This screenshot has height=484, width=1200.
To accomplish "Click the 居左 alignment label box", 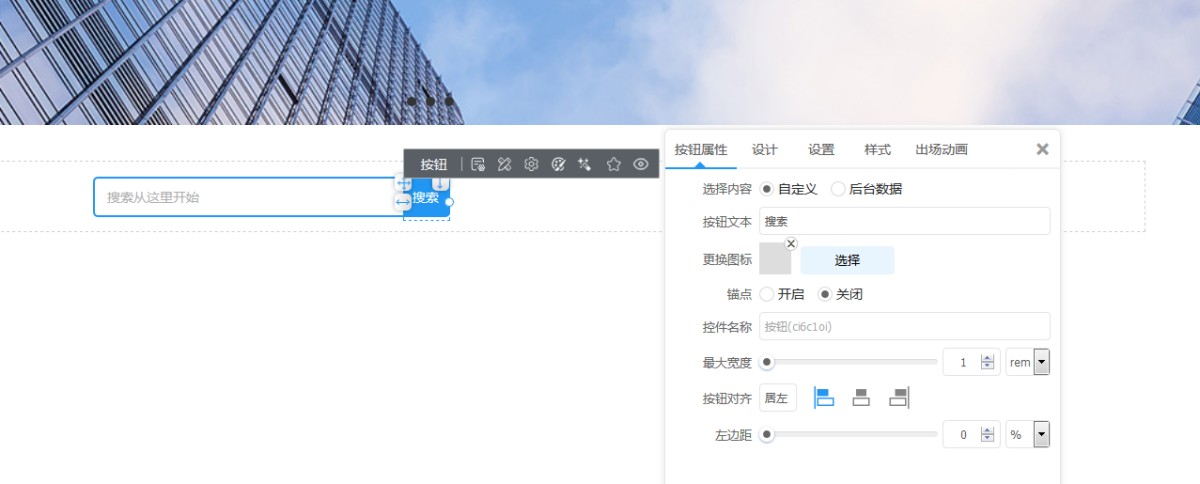I will (778, 398).
